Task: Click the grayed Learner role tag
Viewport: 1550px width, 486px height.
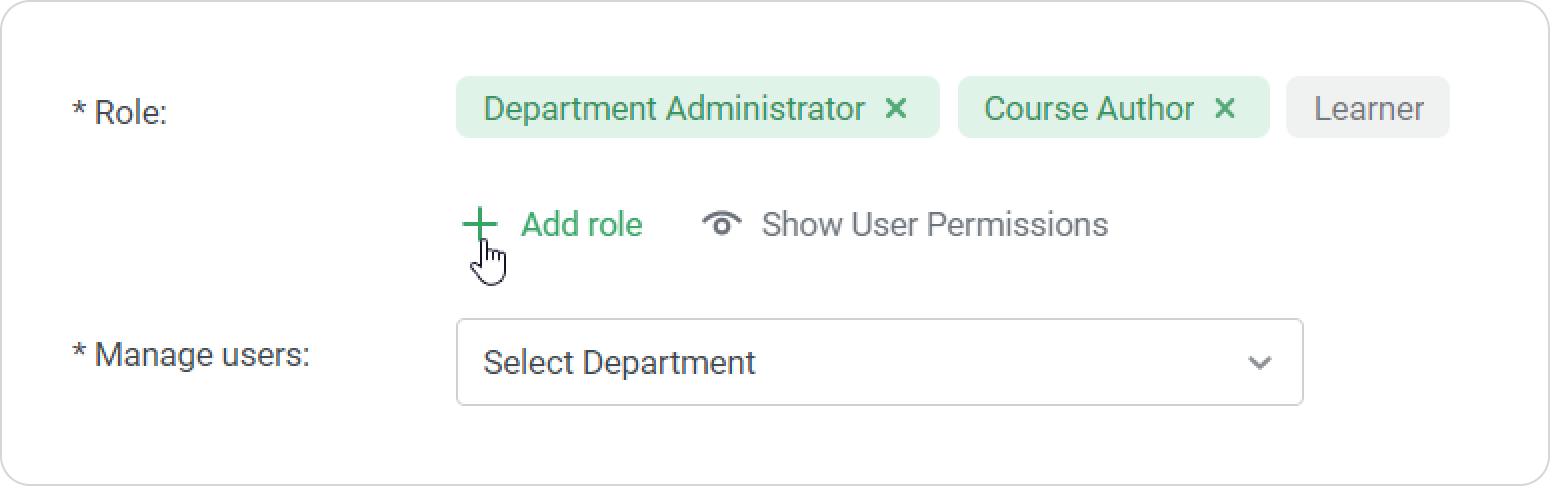Action: pyautogui.click(x=1367, y=108)
